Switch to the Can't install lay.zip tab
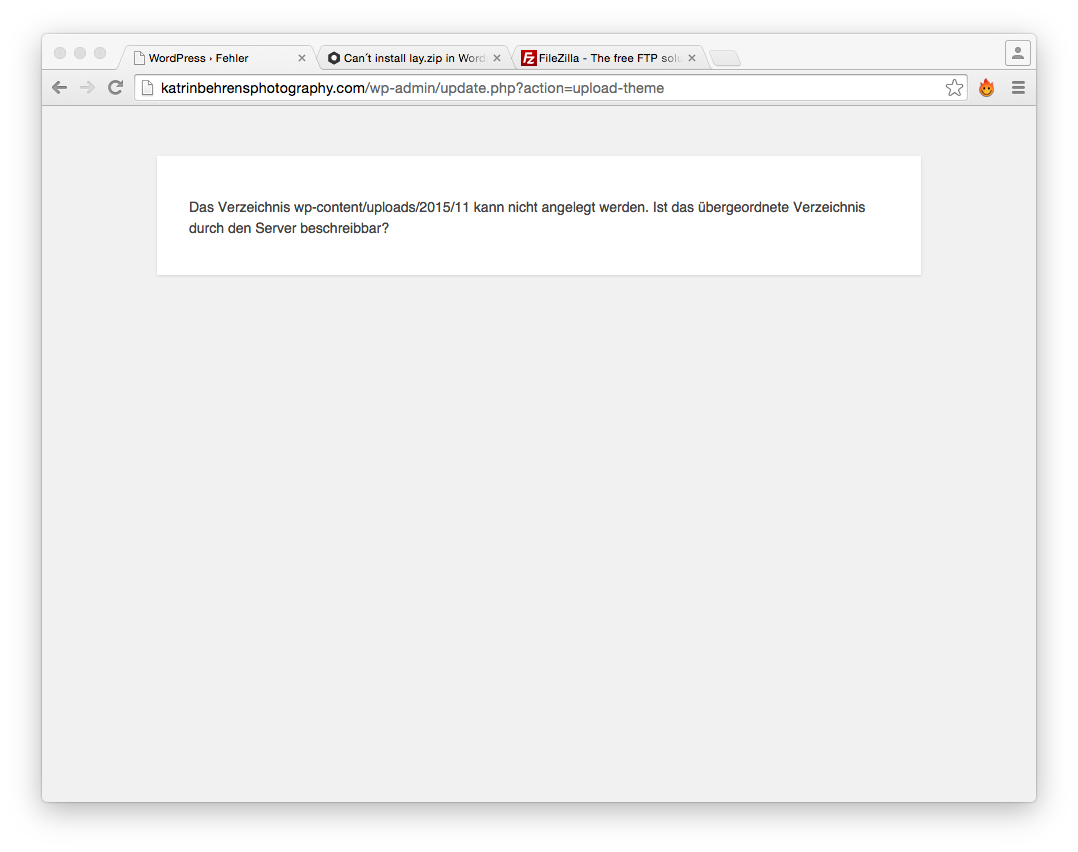 (410, 58)
